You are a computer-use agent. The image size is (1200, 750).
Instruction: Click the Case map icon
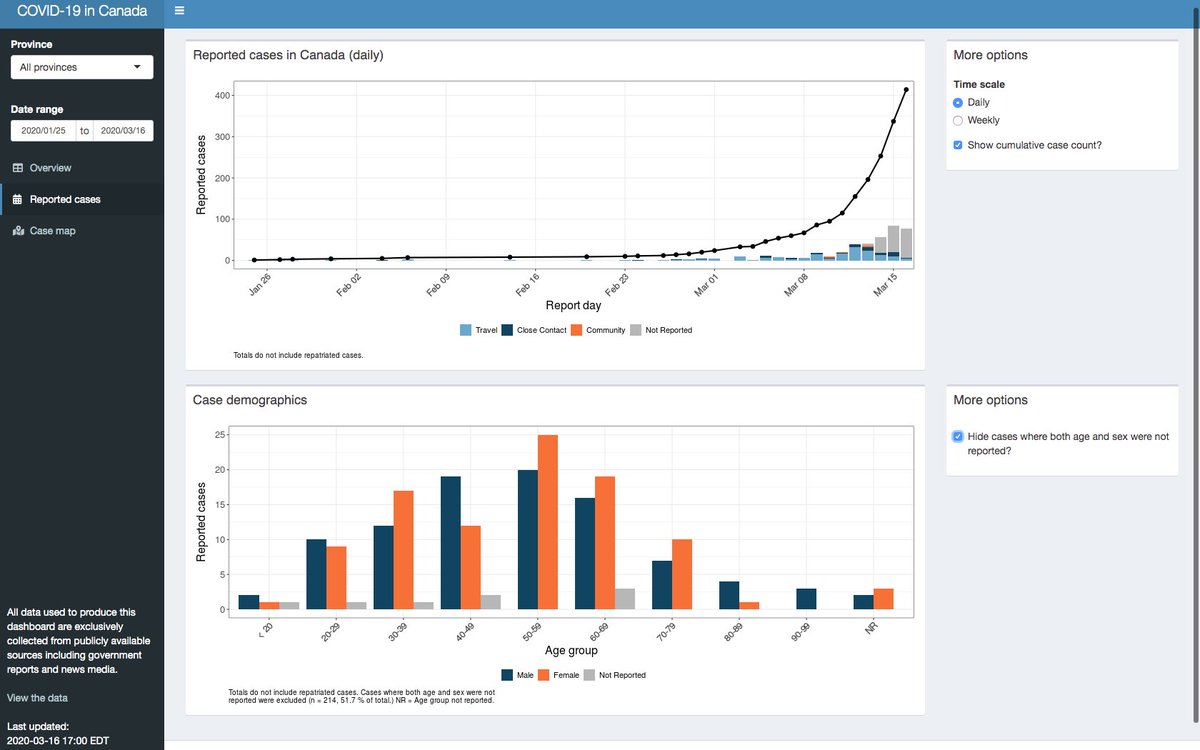coord(17,231)
